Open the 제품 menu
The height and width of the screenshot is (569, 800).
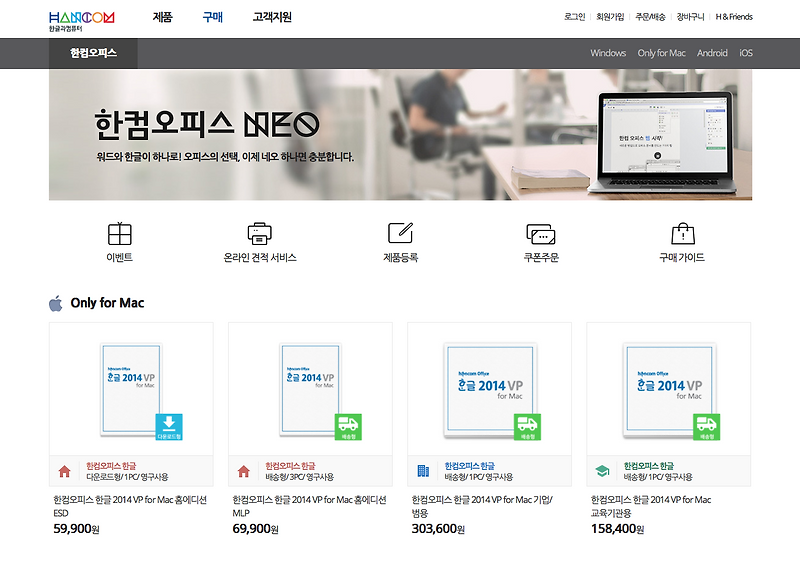tap(162, 17)
